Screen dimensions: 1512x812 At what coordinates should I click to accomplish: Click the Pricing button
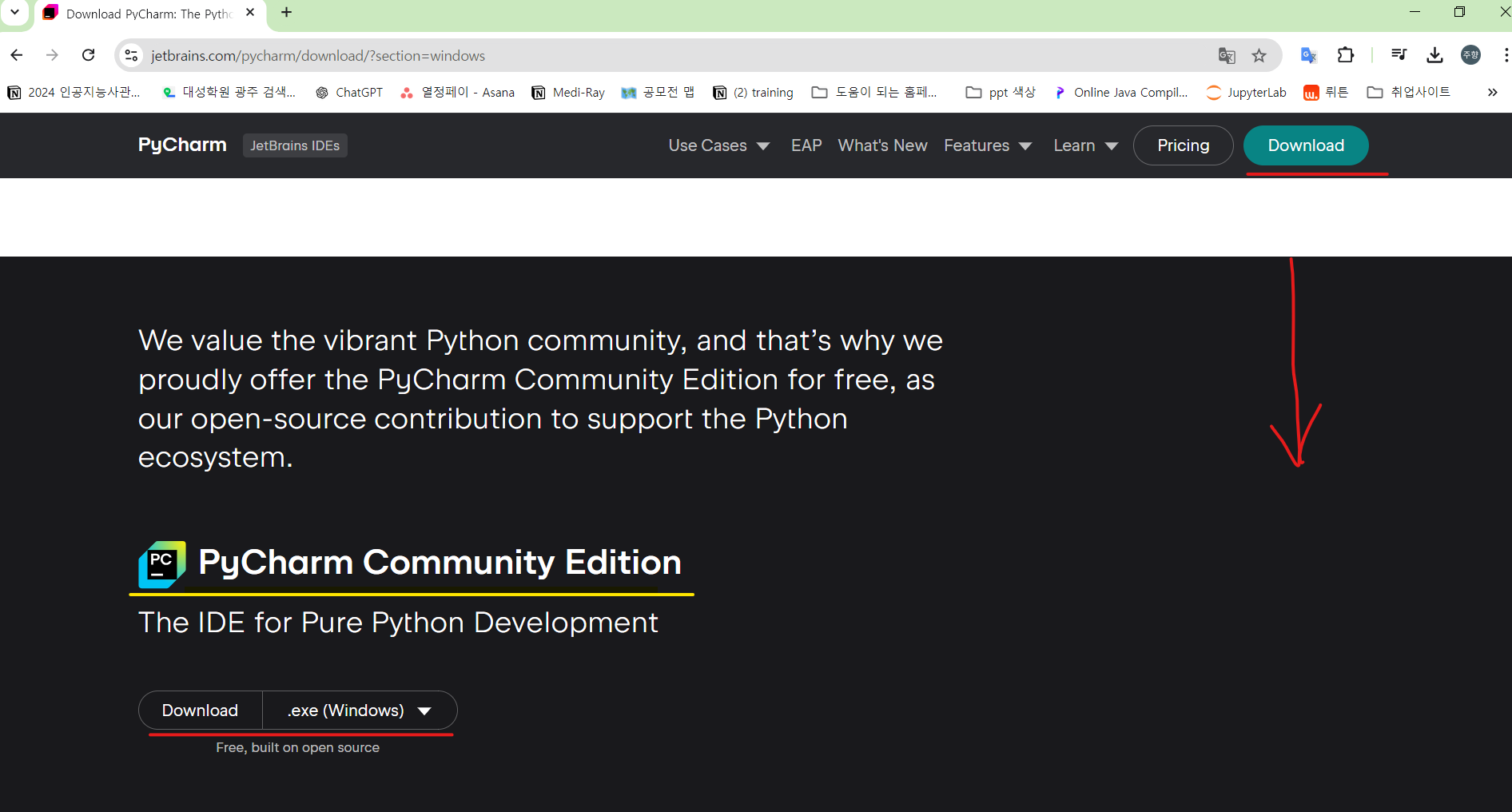[1183, 145]
